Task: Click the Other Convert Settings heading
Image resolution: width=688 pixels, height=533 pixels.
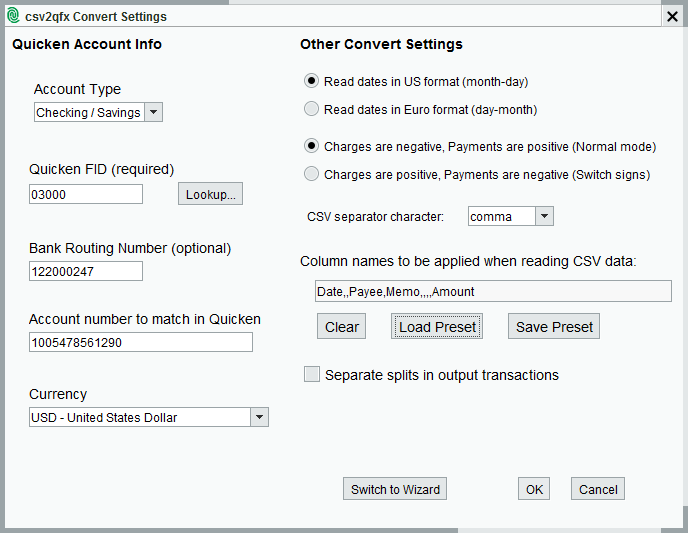Action: point(381,44)
